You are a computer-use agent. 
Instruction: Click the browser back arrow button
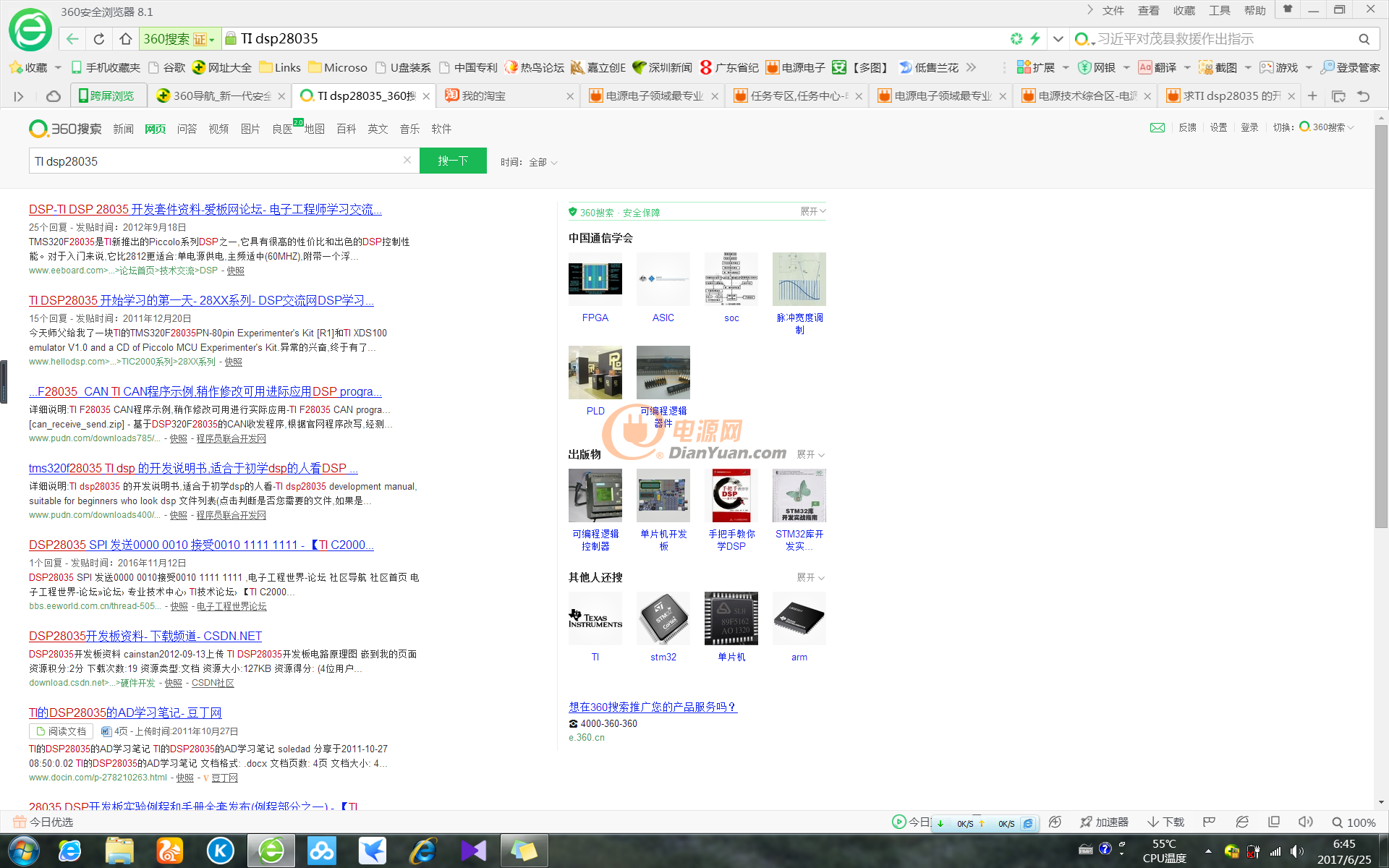click(x=72, y=39)
